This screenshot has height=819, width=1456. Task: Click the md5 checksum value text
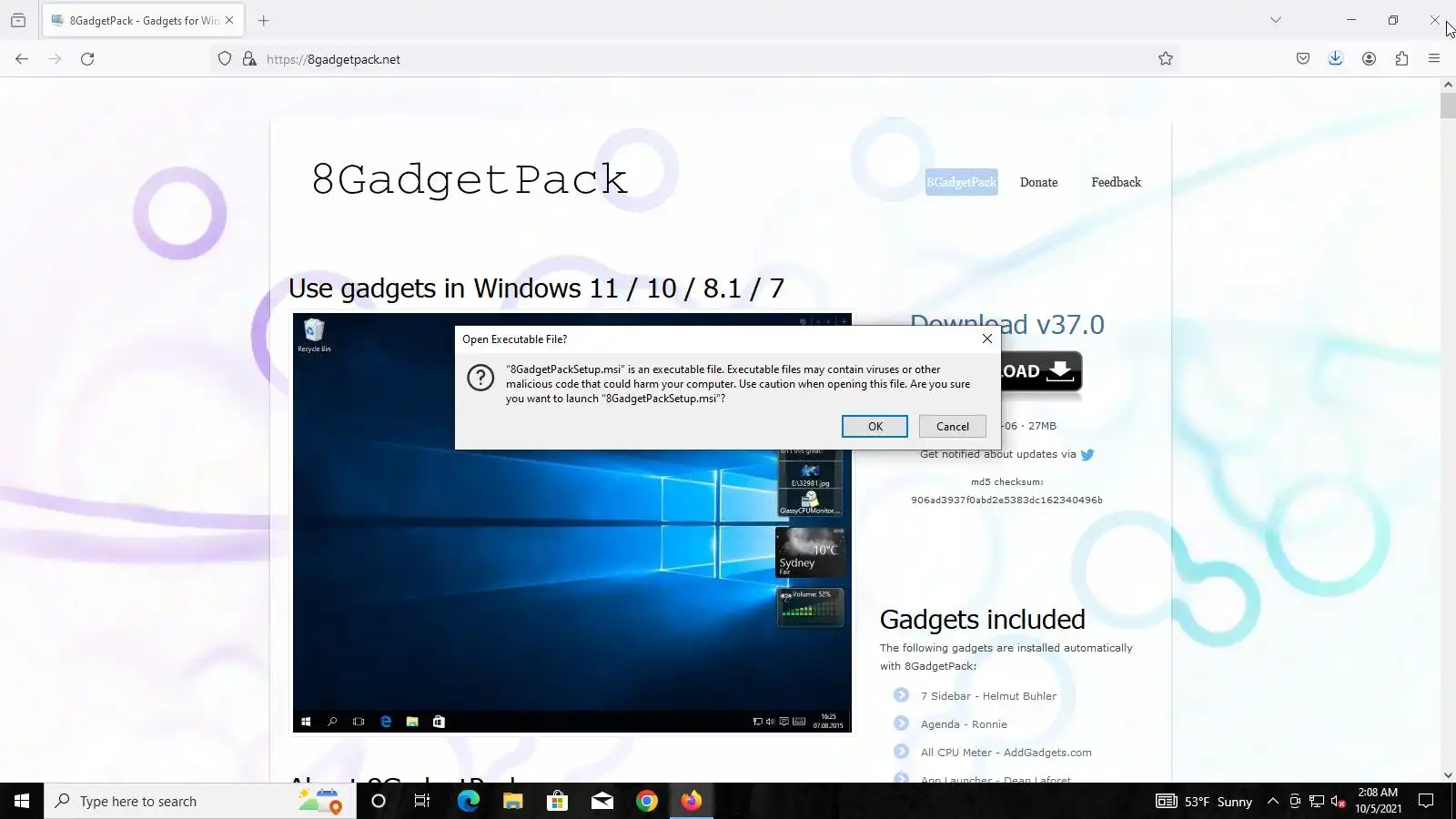point(1006,500)
